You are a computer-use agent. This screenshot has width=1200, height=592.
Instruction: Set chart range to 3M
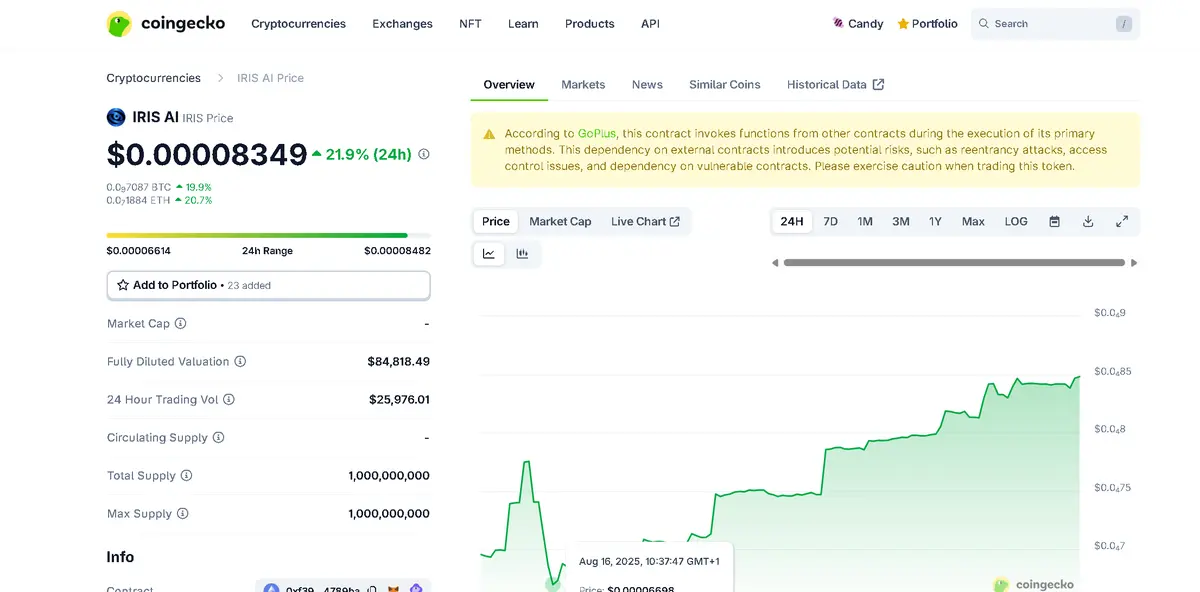point(901,221)
